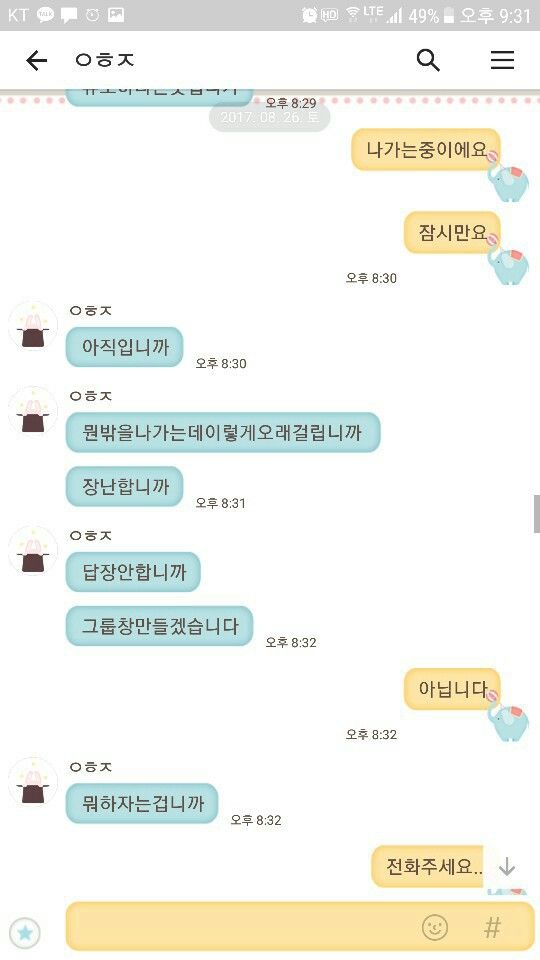Tap the KakaoTalk notification icon in status bar
Screen dimensions: 540x960
pos(45,15)
